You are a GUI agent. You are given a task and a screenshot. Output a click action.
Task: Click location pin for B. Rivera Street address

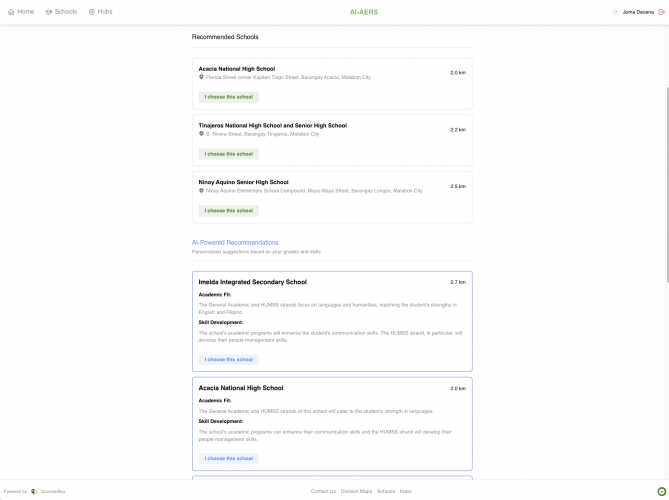[201, 134]
